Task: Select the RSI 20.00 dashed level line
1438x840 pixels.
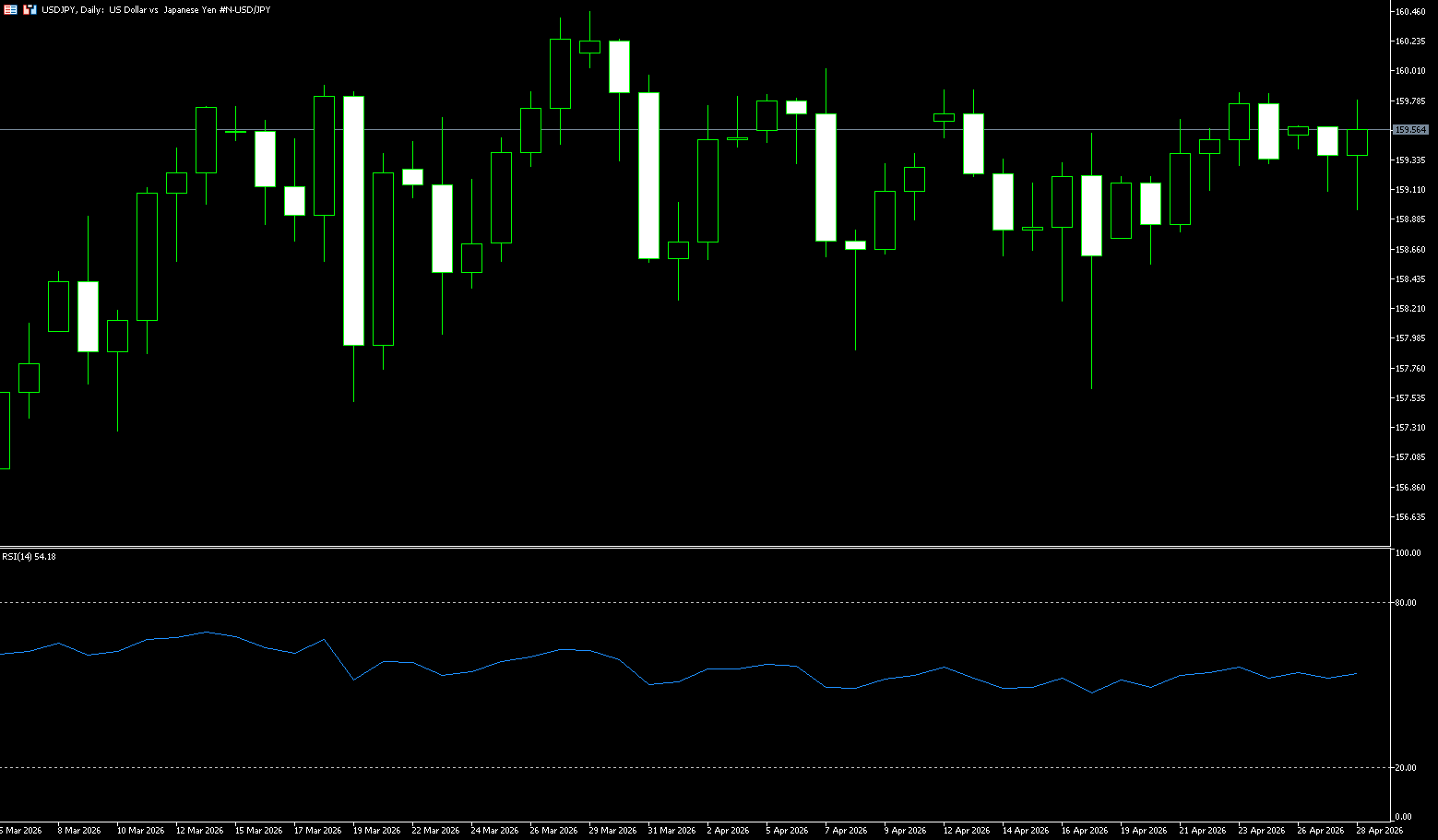Action: (692, 767)
